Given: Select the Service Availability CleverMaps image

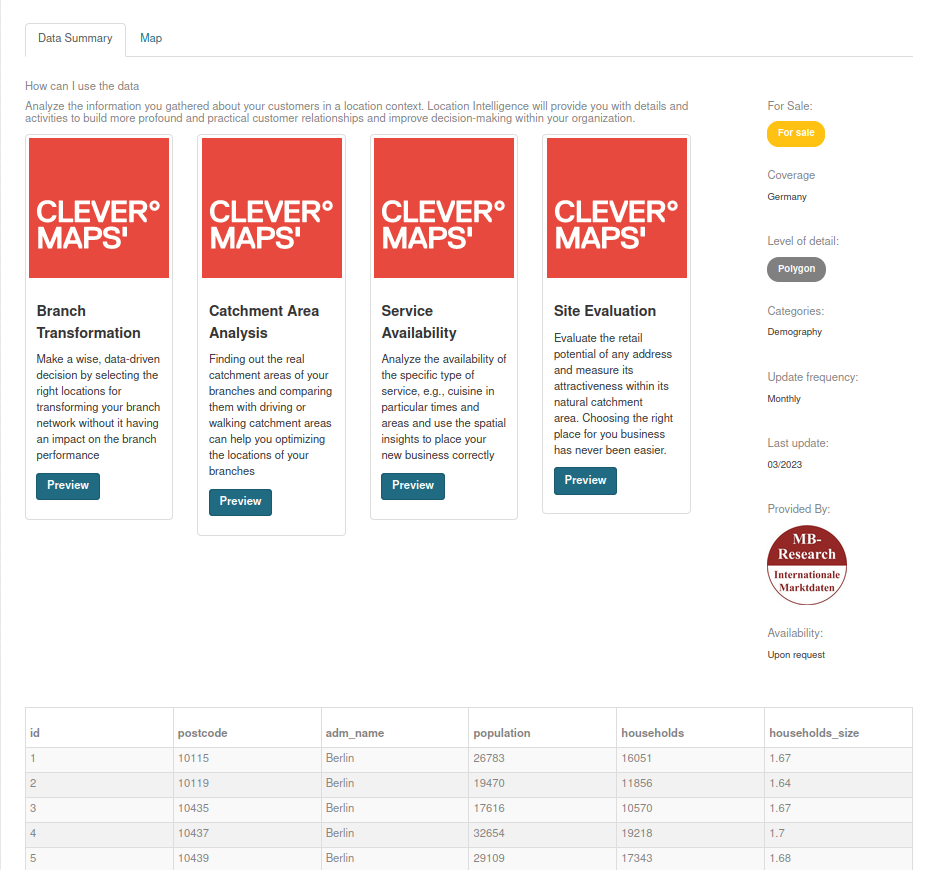Looking at the screenshot, I should tap(444, 208).
